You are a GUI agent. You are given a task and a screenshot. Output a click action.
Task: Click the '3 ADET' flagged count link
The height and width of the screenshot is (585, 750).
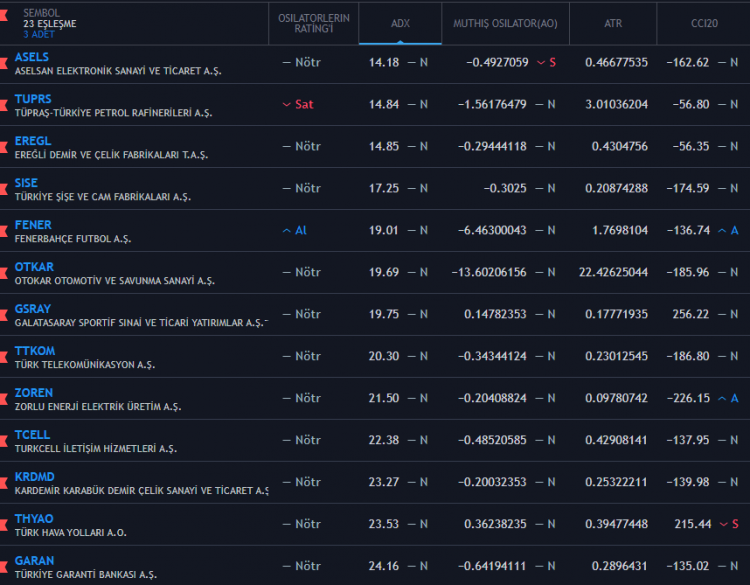[x=39, y=34]
